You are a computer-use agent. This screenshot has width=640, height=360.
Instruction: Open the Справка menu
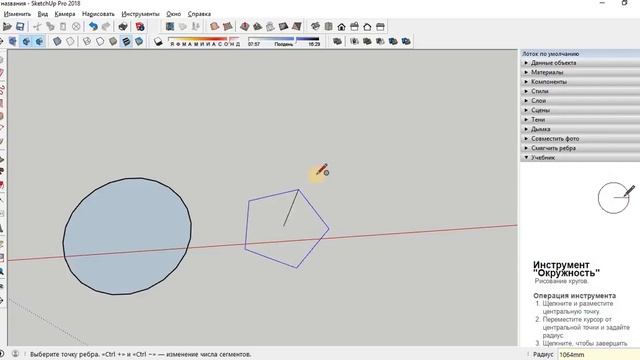pos(199,14)
